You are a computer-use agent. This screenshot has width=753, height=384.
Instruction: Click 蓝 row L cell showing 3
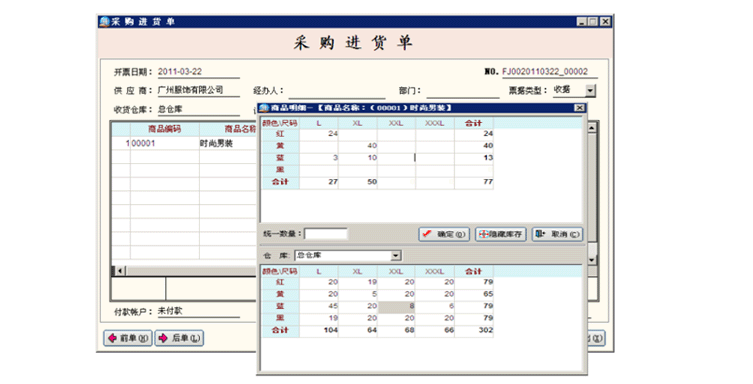tap(319, 158)
